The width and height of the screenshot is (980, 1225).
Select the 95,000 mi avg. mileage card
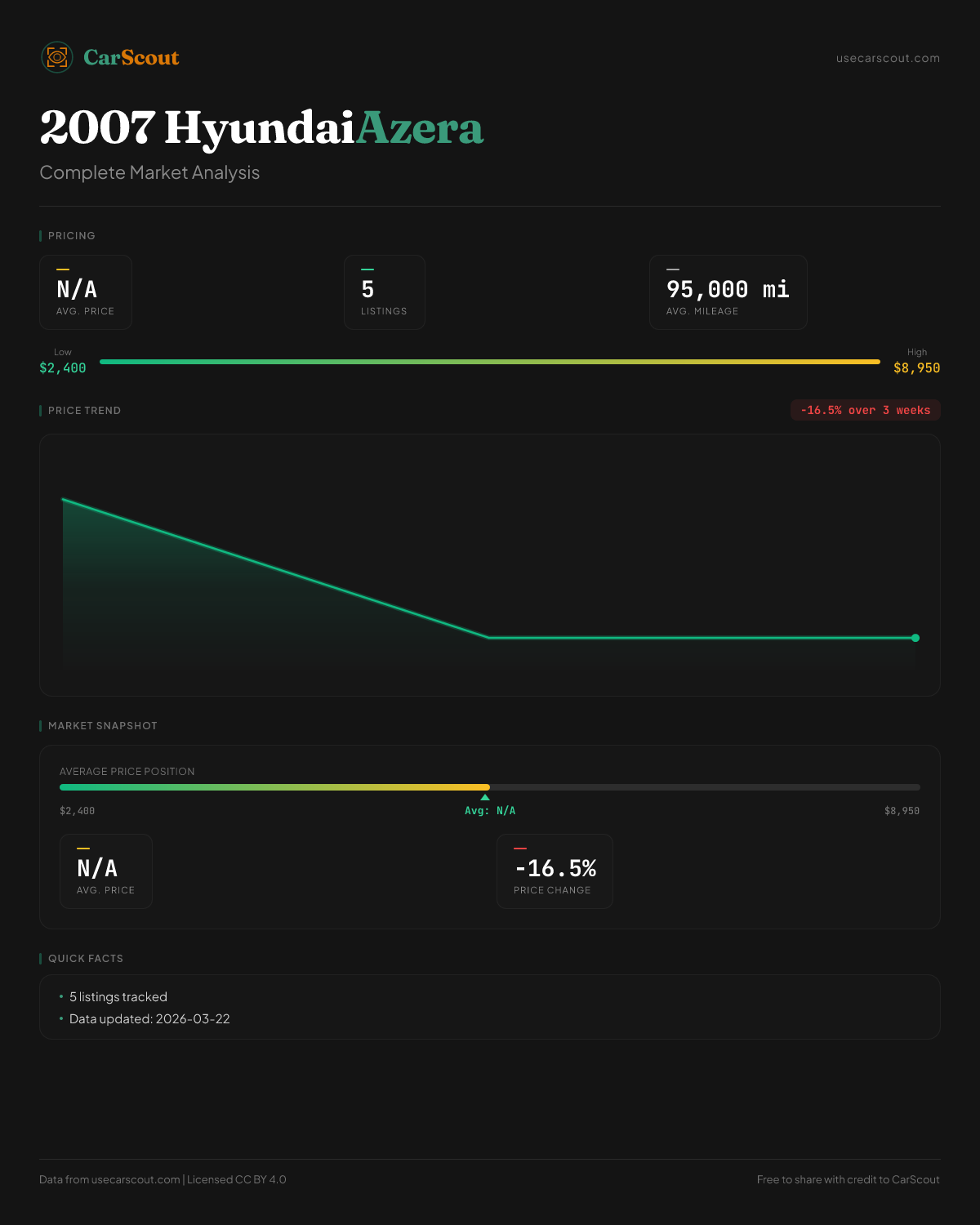pyautogui.click(x=728, y=292)
